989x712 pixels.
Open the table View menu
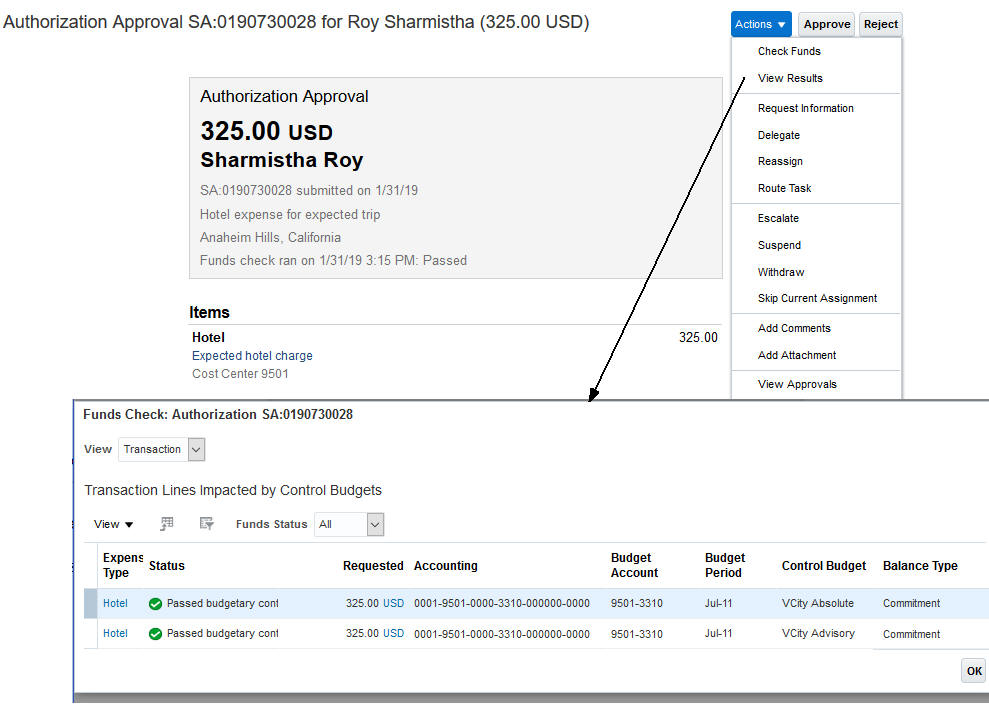pyautogui.click(x=113, y=524)
